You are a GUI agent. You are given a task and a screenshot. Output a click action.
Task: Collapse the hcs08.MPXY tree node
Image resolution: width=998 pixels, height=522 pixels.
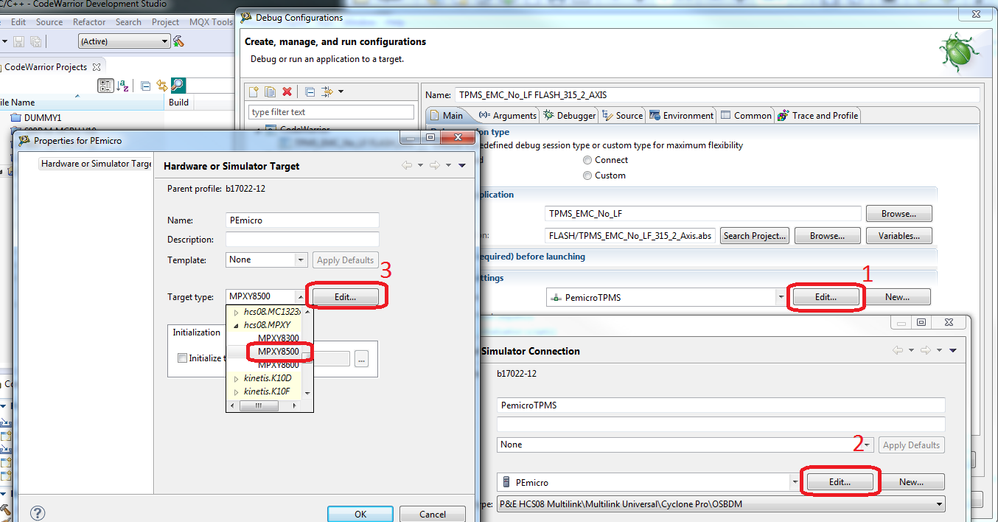[236, 325]
